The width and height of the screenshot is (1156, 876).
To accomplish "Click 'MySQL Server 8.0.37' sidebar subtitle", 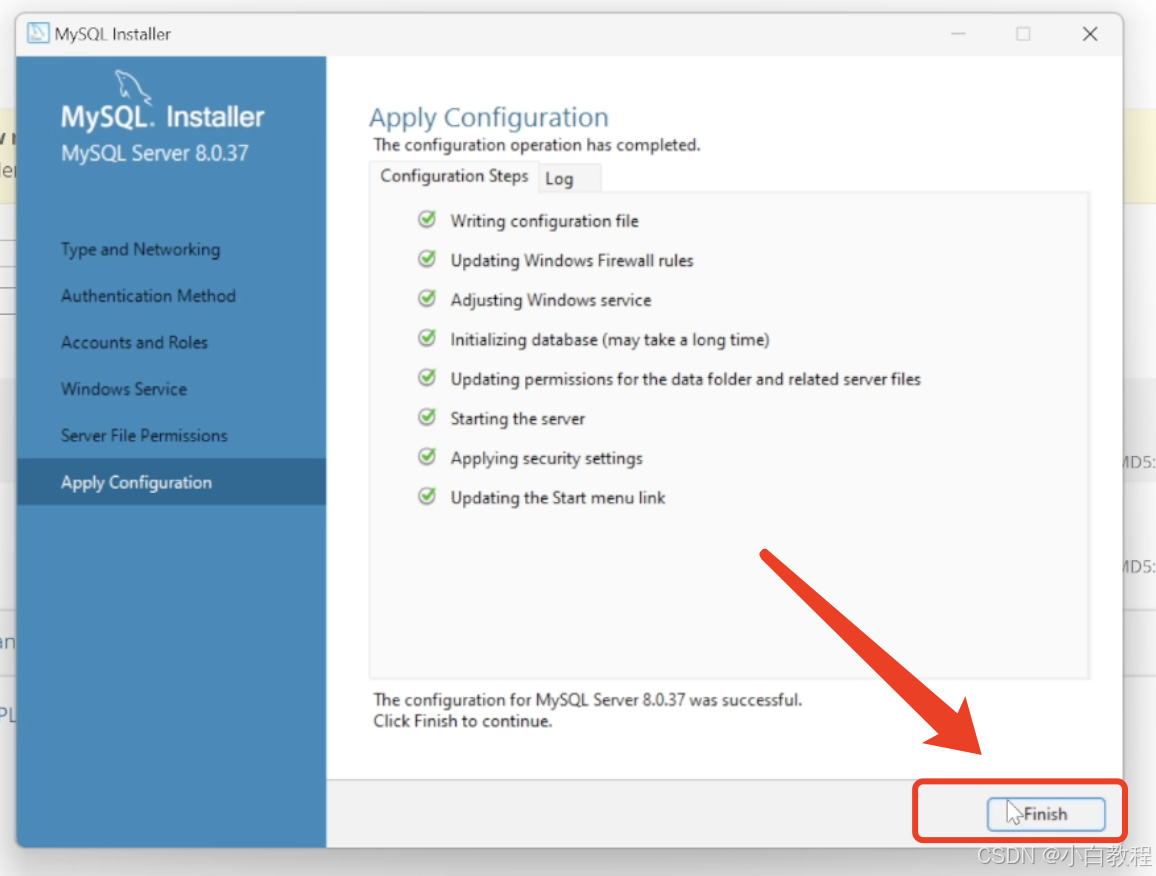I will (155, 153).
